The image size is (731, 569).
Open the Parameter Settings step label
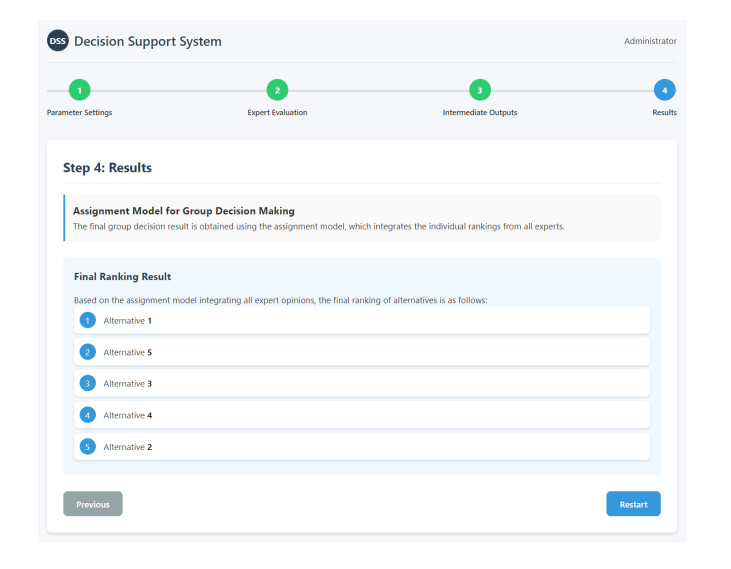click(x=80, y=112)
